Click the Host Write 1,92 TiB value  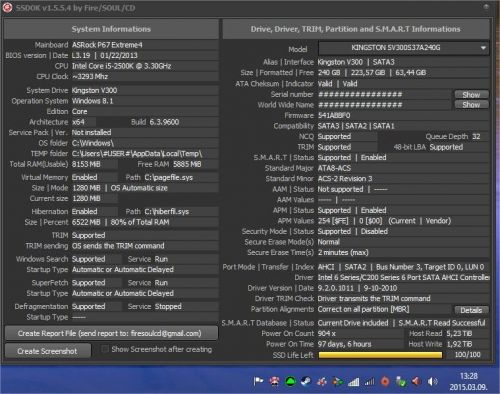(459, 344)
